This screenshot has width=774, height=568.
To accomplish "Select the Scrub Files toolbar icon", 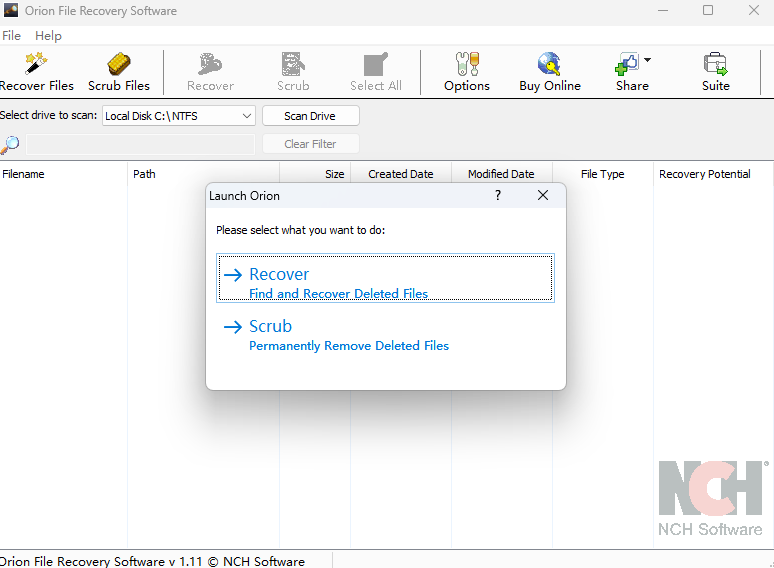I will point(119,64).
